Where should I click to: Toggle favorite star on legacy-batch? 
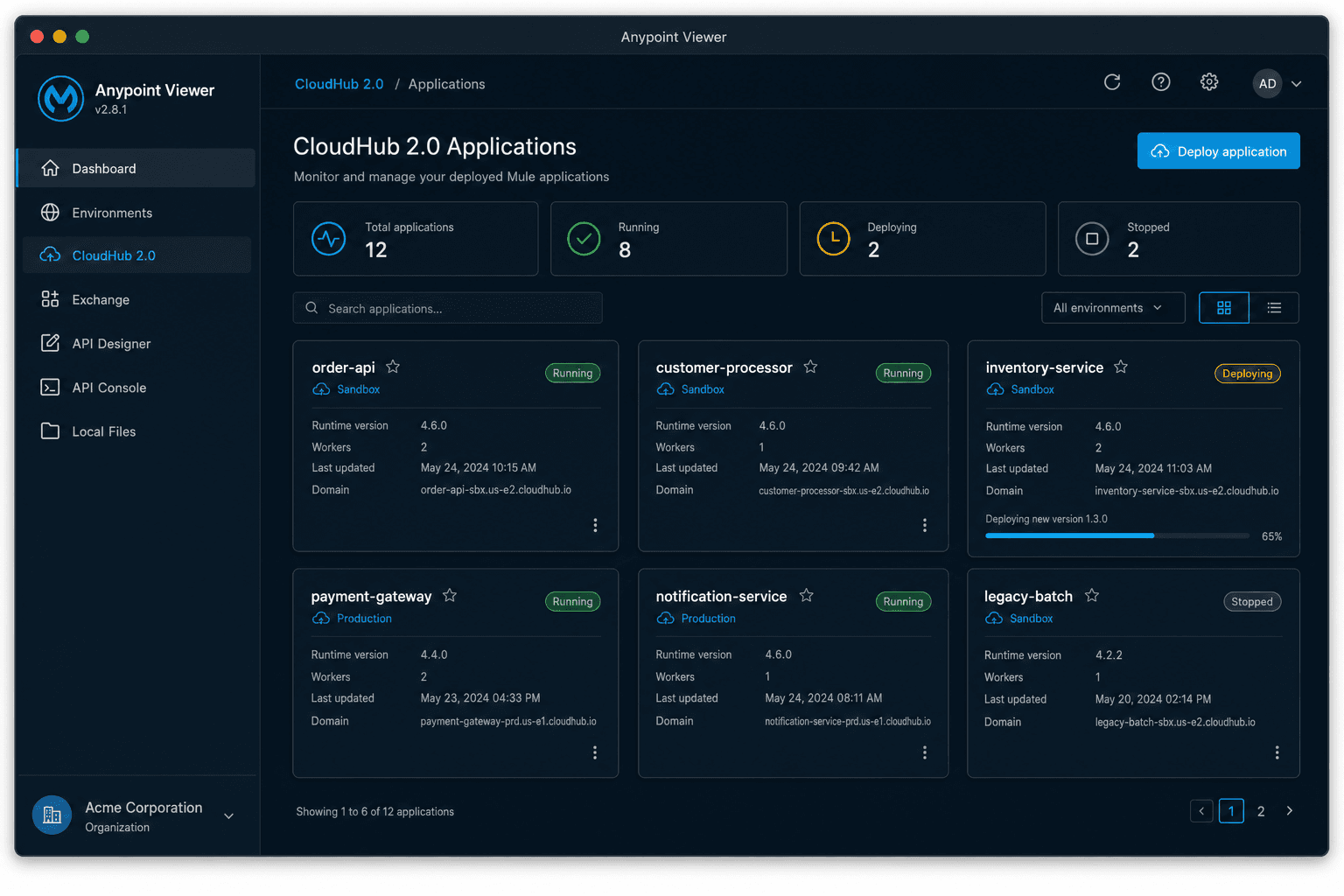[x=1092, y=595]
